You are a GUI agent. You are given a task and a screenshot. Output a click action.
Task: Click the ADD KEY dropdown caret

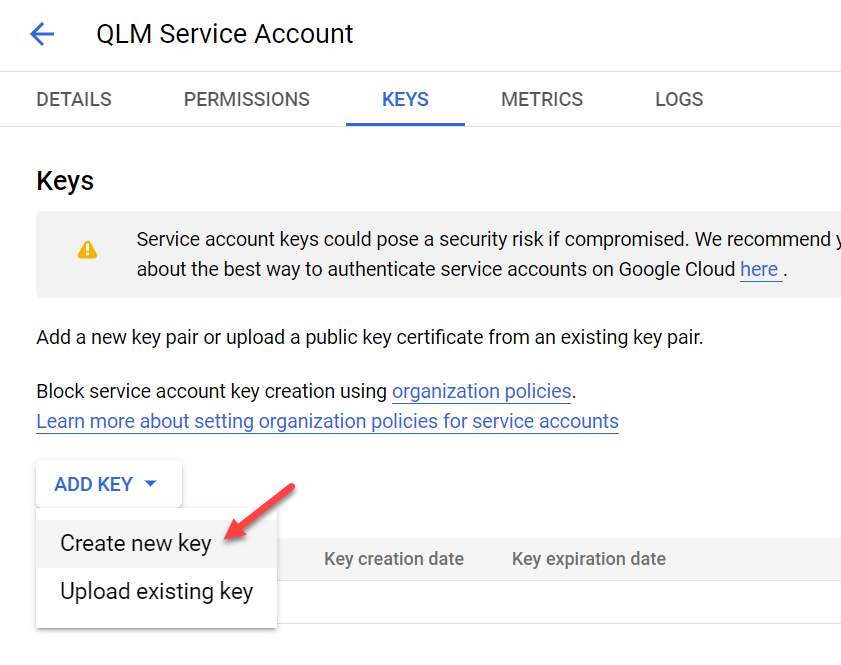151,484
